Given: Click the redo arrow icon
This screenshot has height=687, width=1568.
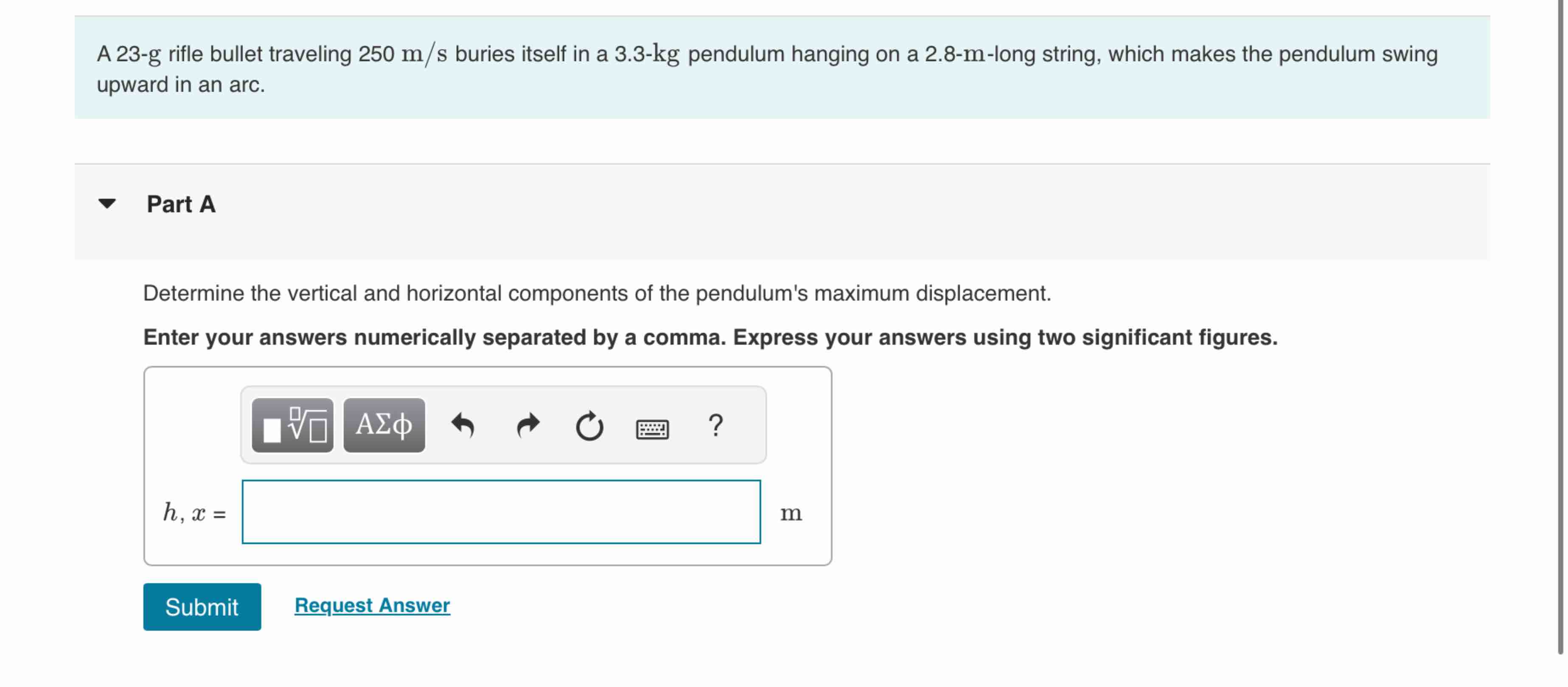Looking at the screenshot, I should [x=528, y=425].
